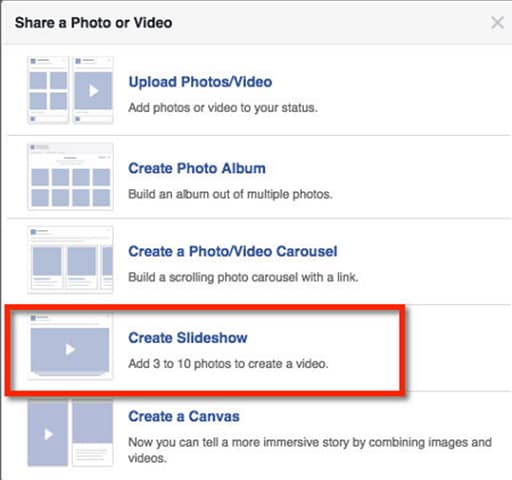This screenshot has height=480, width=512.
Task: Click 'Build an album out of multiple photos' text
Action: pos(230,194)
